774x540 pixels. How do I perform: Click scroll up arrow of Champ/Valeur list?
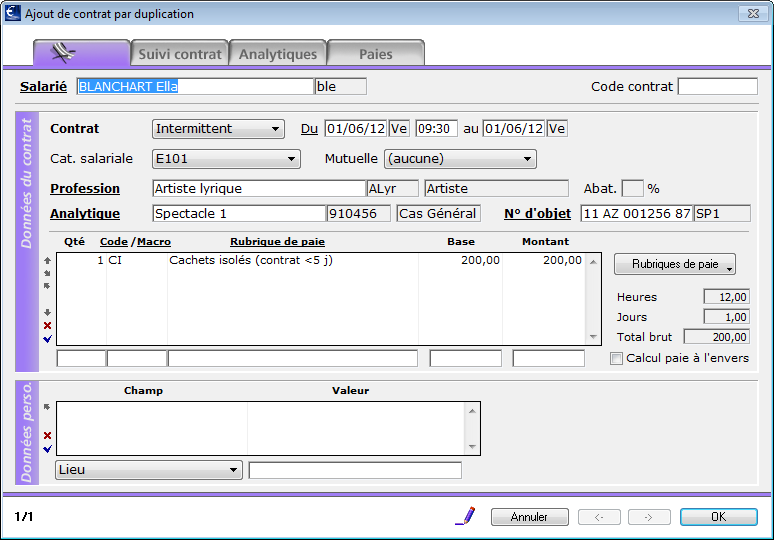click(472, 411)
